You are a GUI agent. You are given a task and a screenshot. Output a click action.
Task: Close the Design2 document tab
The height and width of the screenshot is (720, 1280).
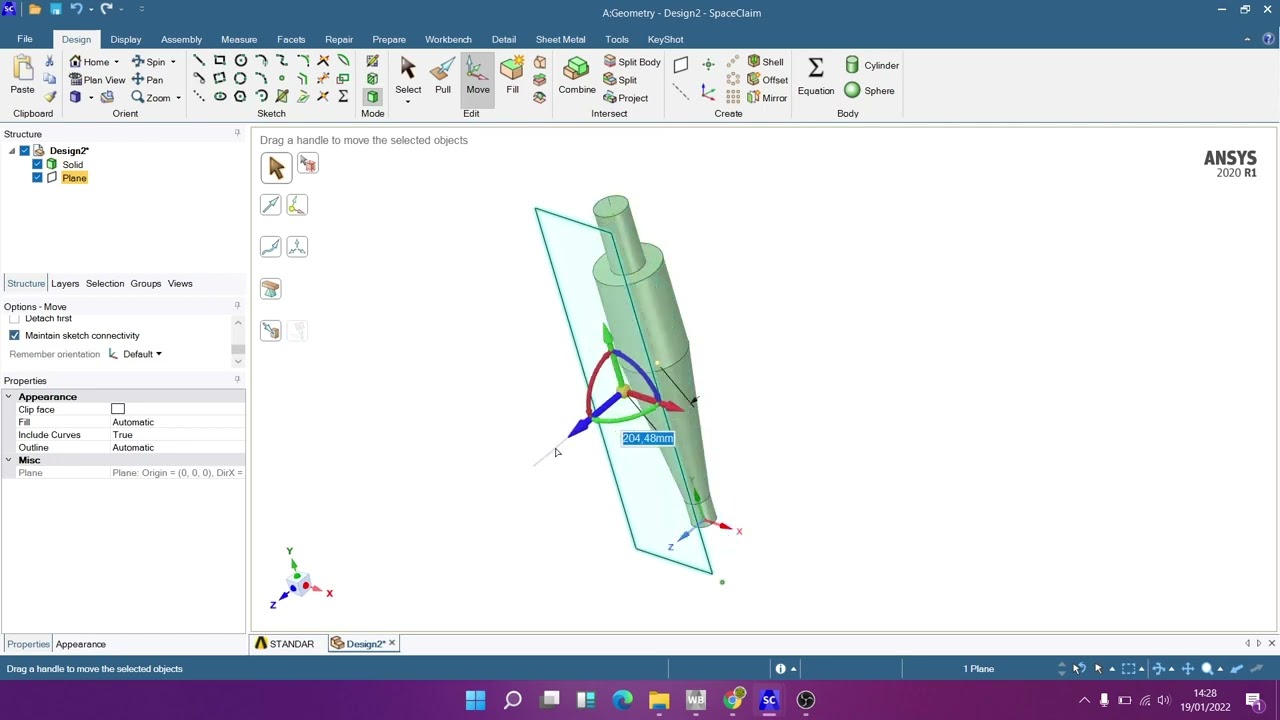point(392,643)
